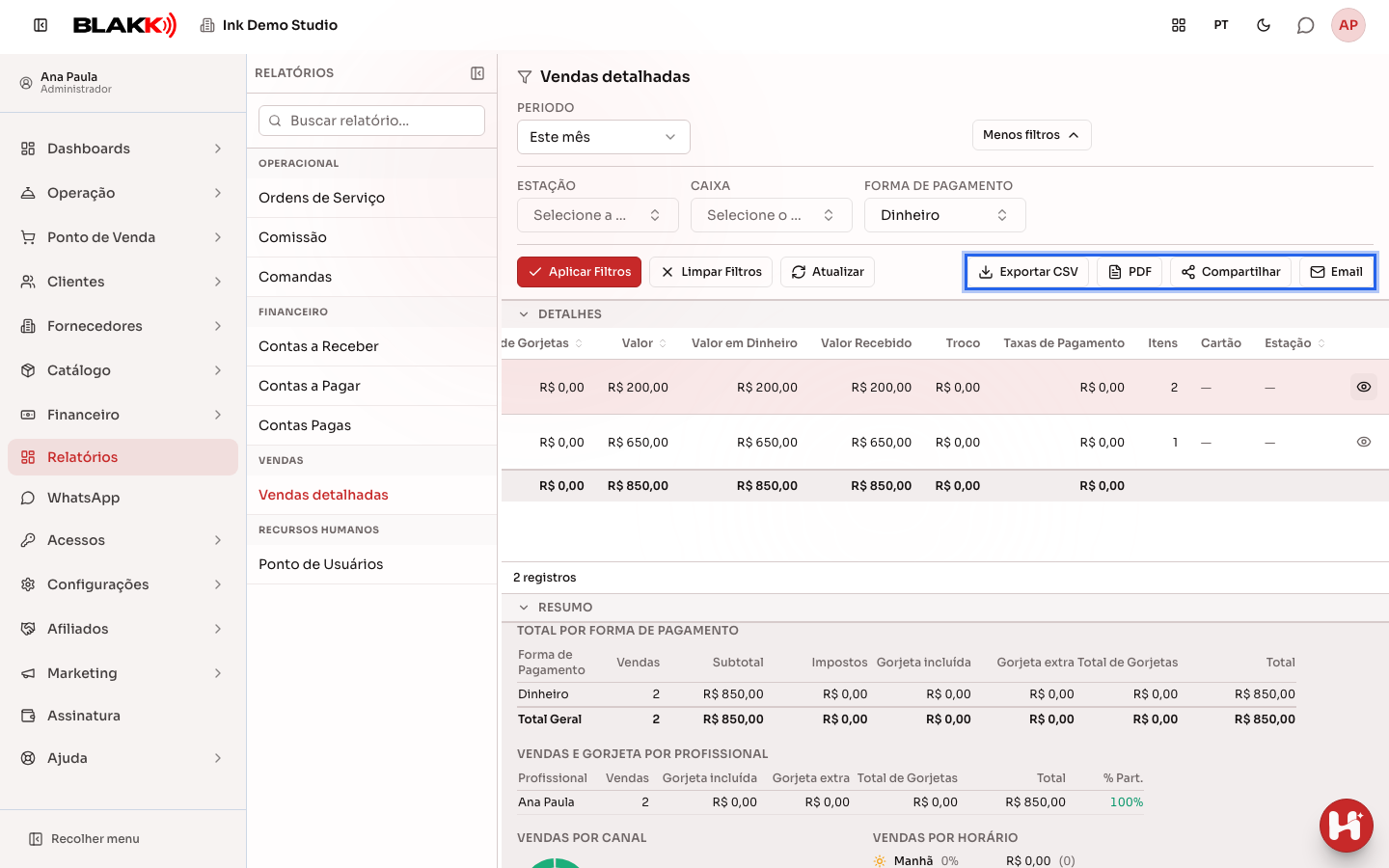Click the Ana Paula Administrador profile entry
Screen dimensions: 1389x868
123,83
